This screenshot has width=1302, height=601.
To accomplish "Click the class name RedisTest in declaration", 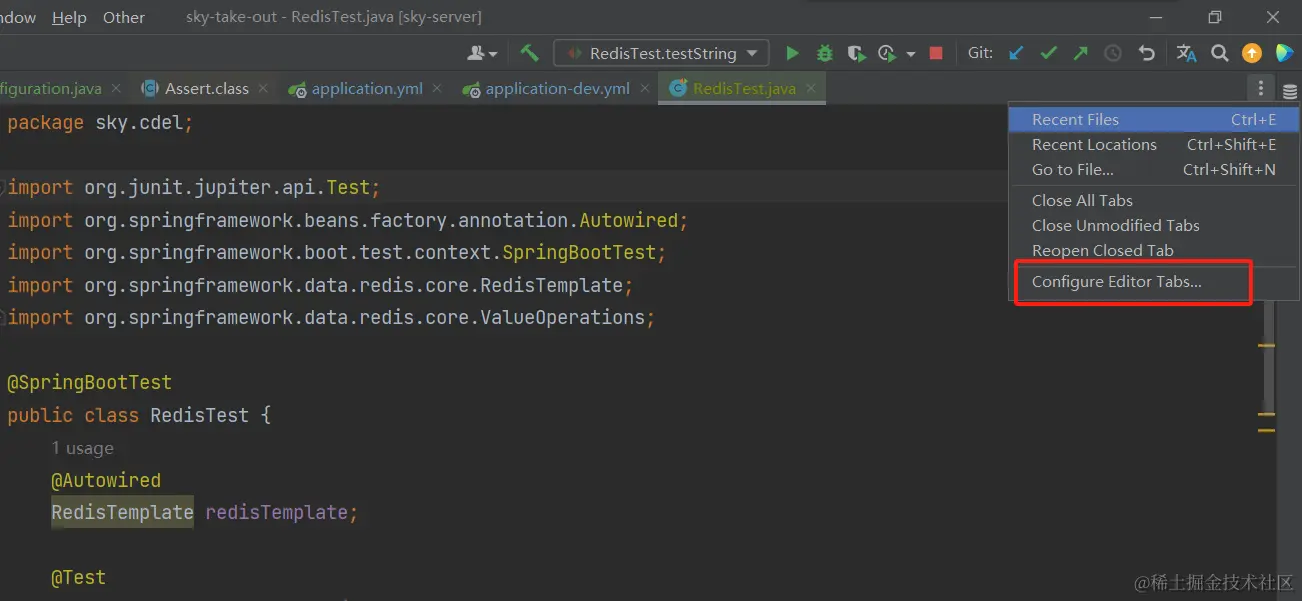I will 199,415.
